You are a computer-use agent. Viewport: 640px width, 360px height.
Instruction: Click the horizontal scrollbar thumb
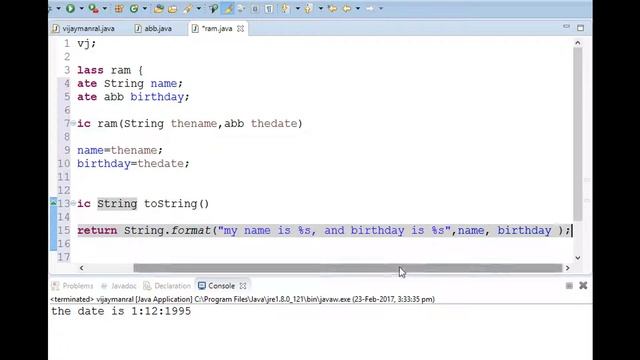(348, 268)
